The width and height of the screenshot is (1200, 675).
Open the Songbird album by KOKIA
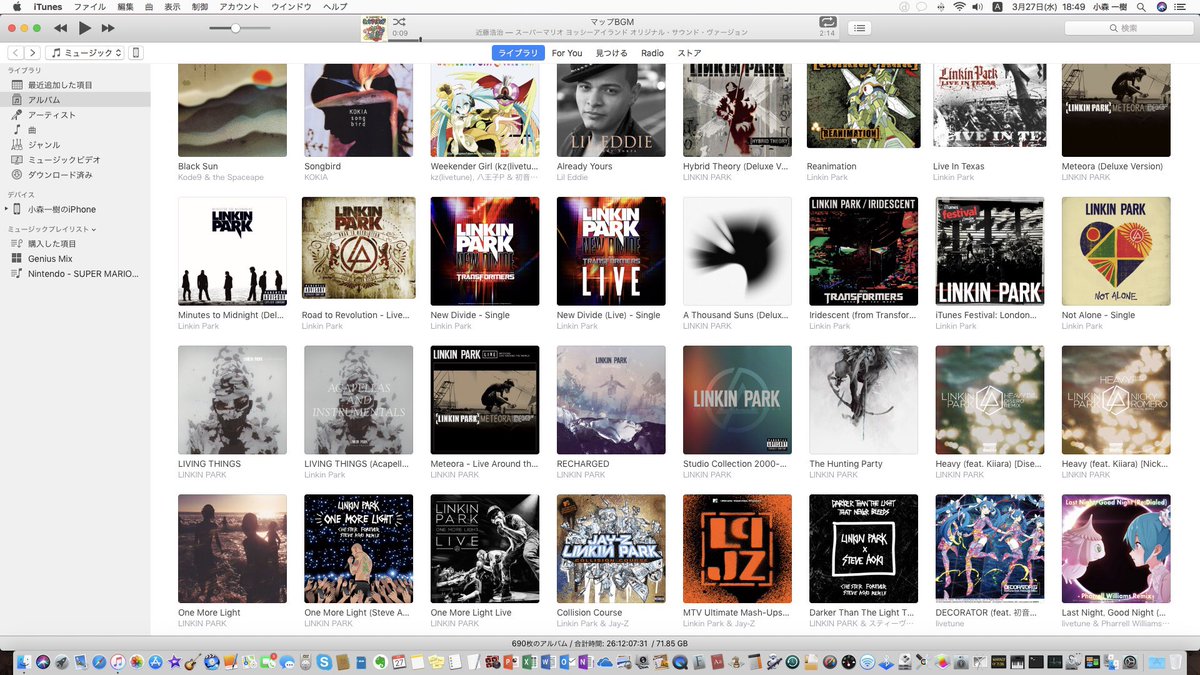pos(358,110)
